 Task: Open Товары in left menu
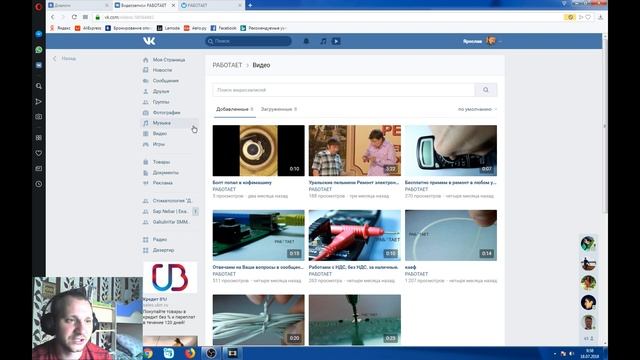161,162
